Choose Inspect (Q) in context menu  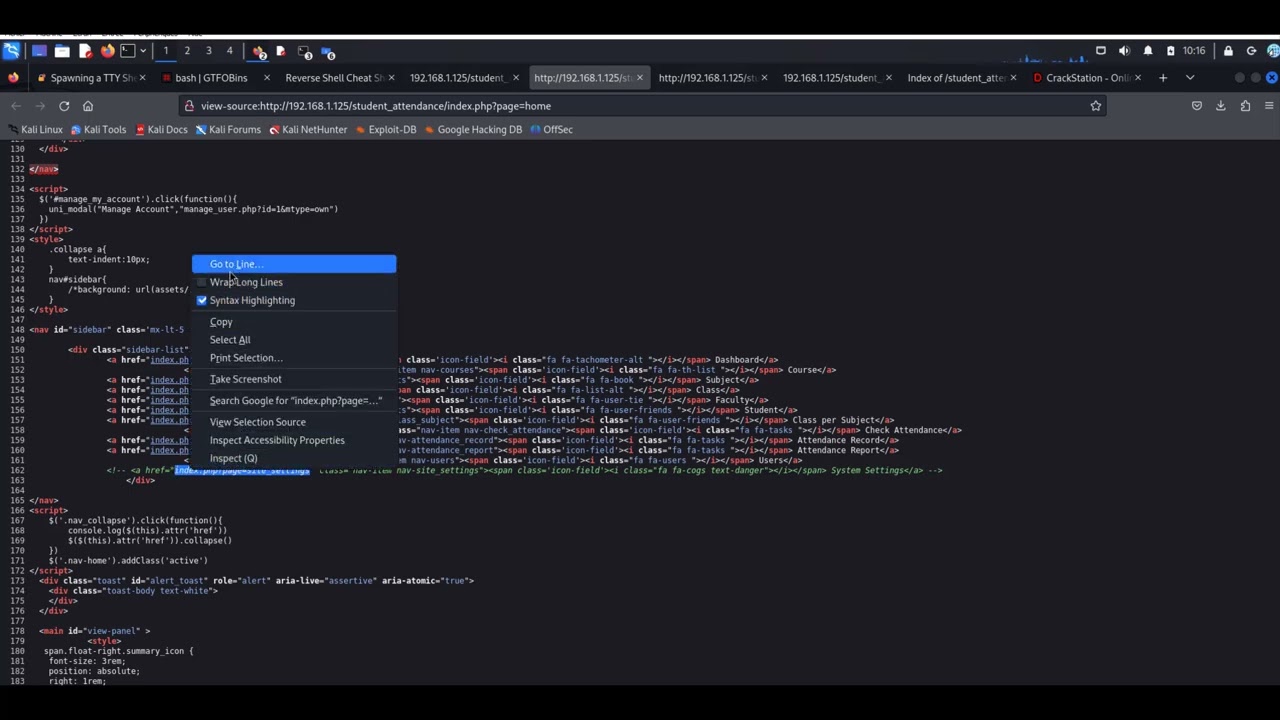[294, 458]
